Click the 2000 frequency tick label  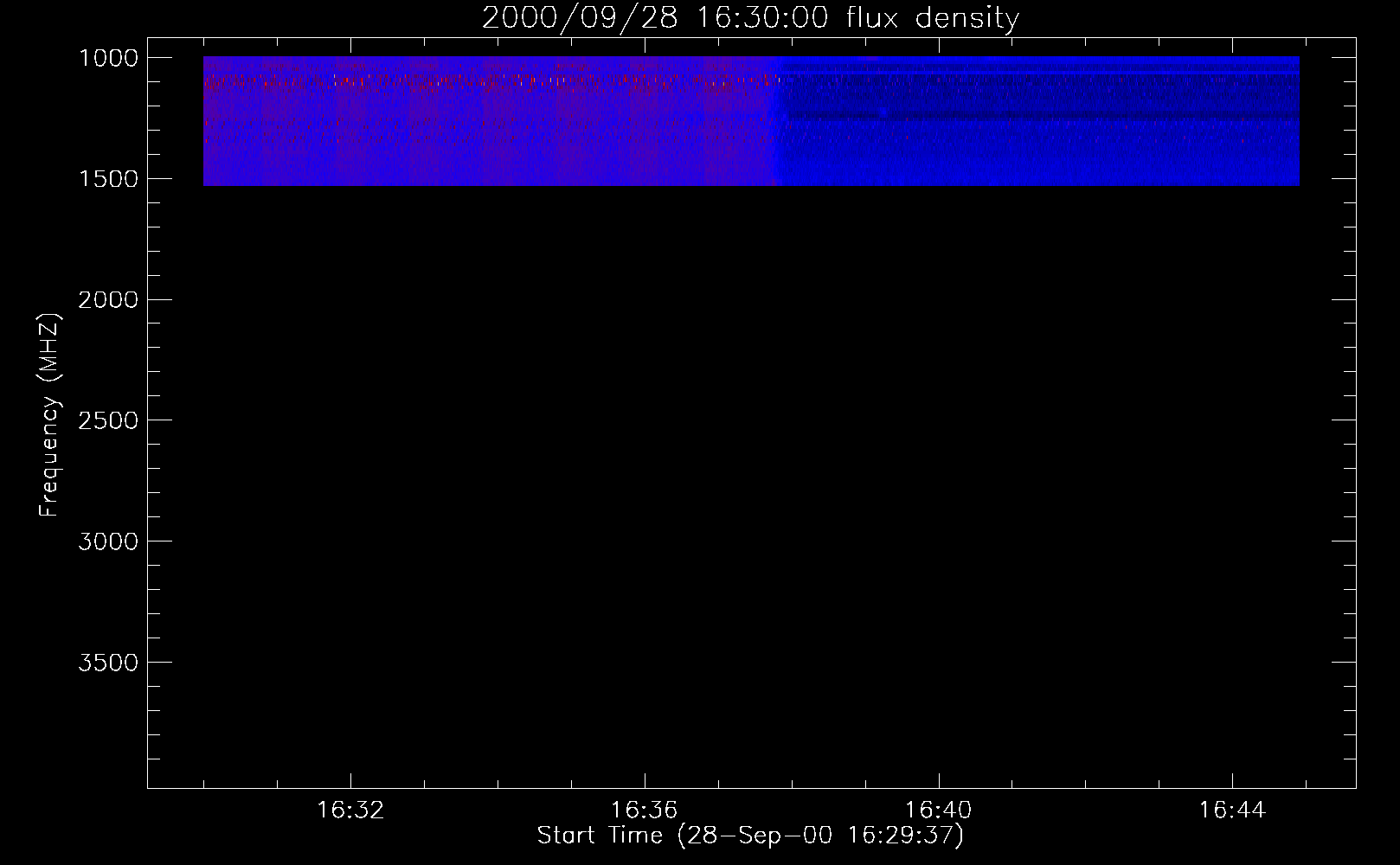pyautogui.click(x=108, y=300)
